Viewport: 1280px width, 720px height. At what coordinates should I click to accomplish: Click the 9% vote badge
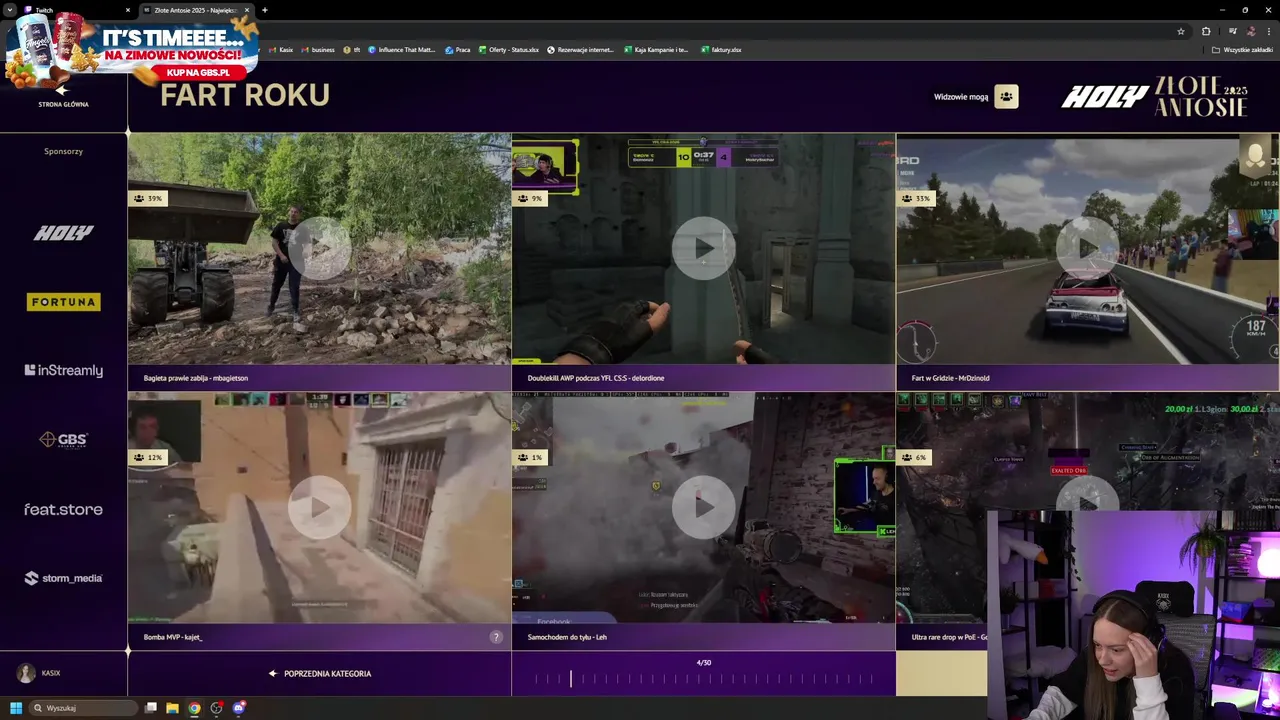point(530,198)
